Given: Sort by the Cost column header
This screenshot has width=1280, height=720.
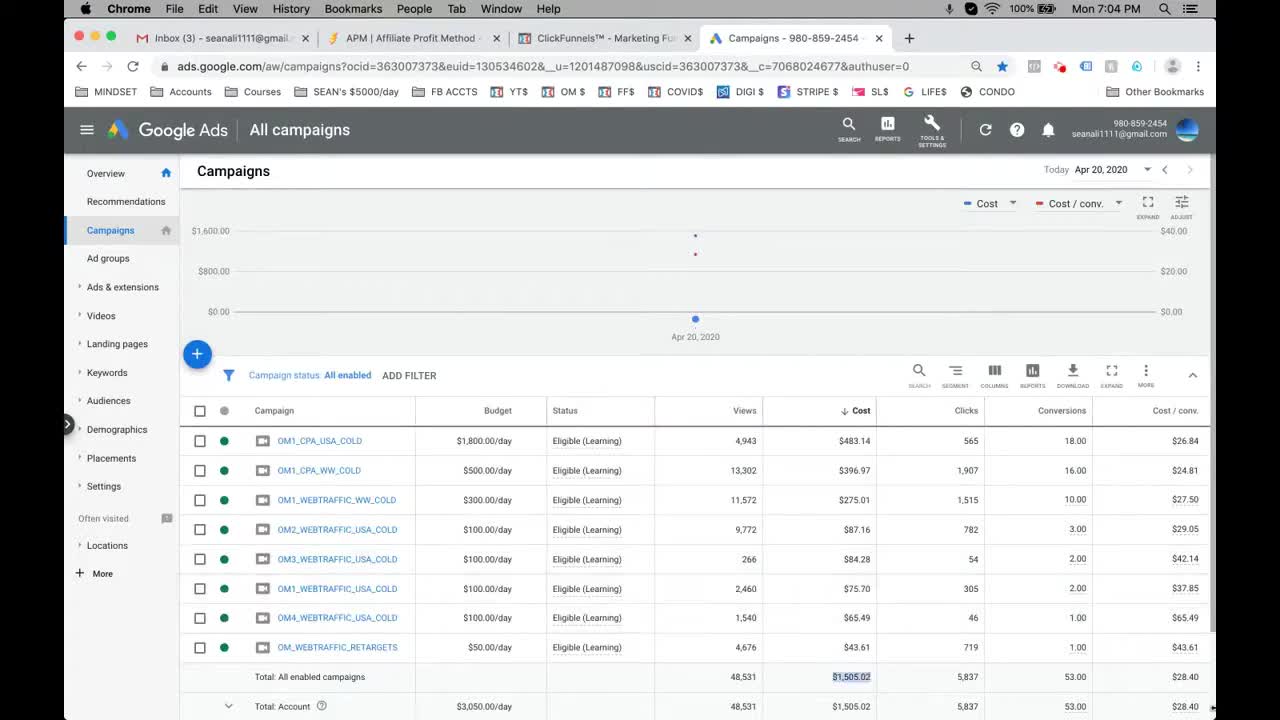Looking at the screenshot, I should 861,411.
